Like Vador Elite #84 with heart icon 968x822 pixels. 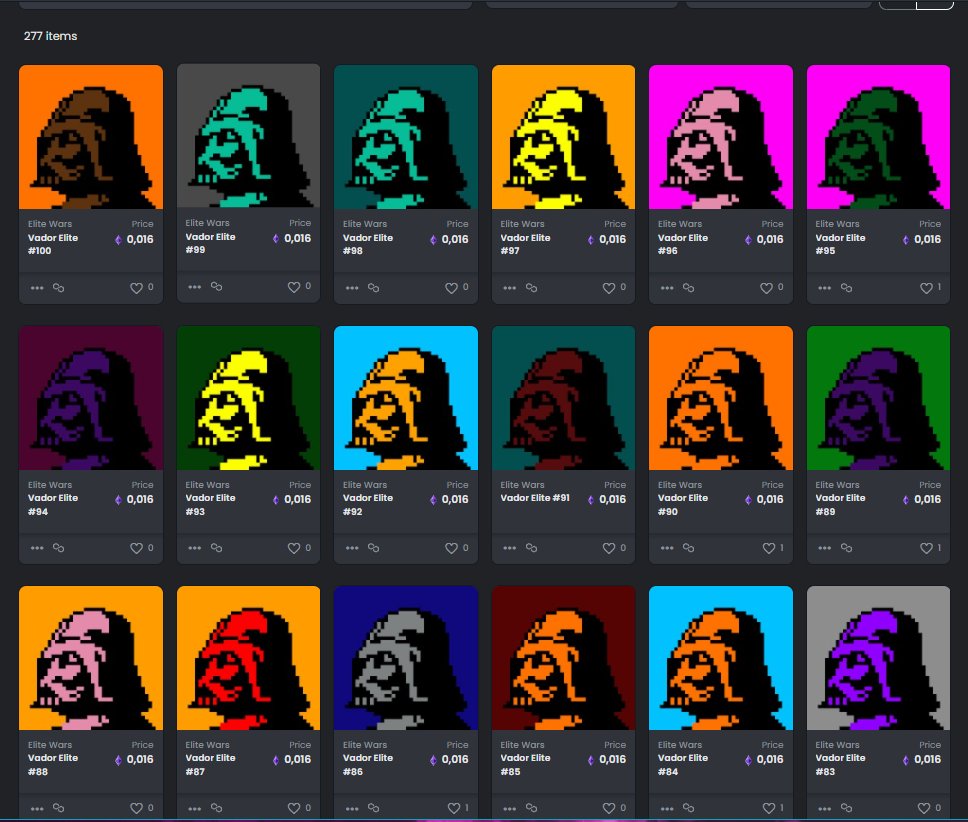[x=769, y=808]
